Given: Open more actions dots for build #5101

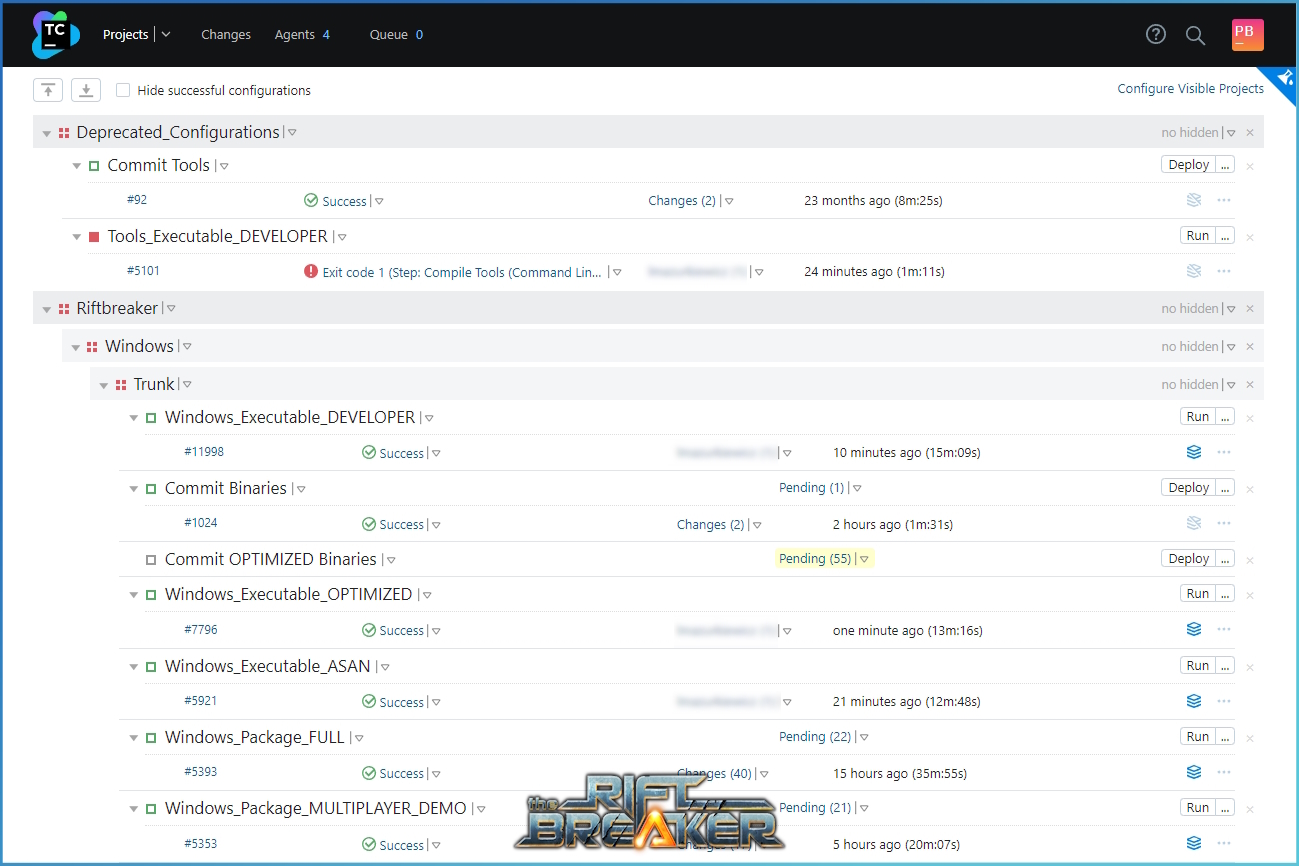Looking at the screenshot, I should (1224, 271).
